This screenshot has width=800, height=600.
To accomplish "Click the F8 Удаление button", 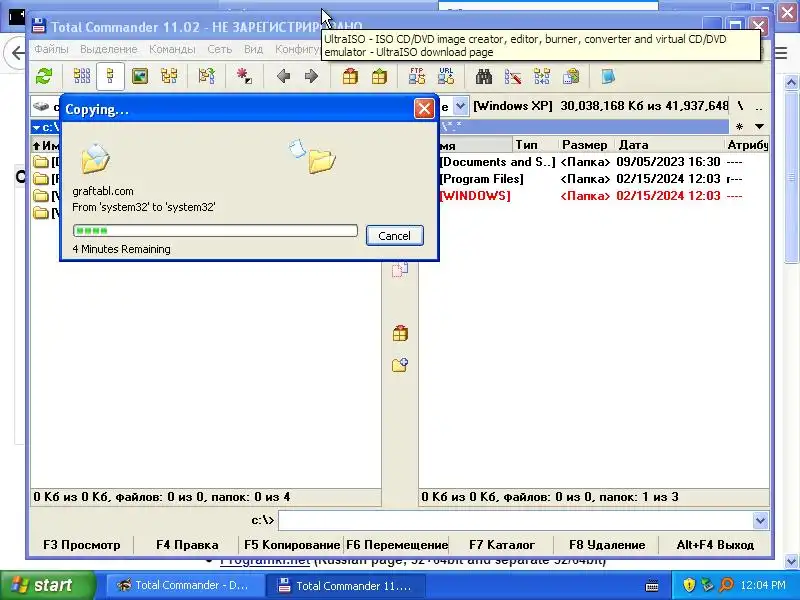I will [607, 545].
